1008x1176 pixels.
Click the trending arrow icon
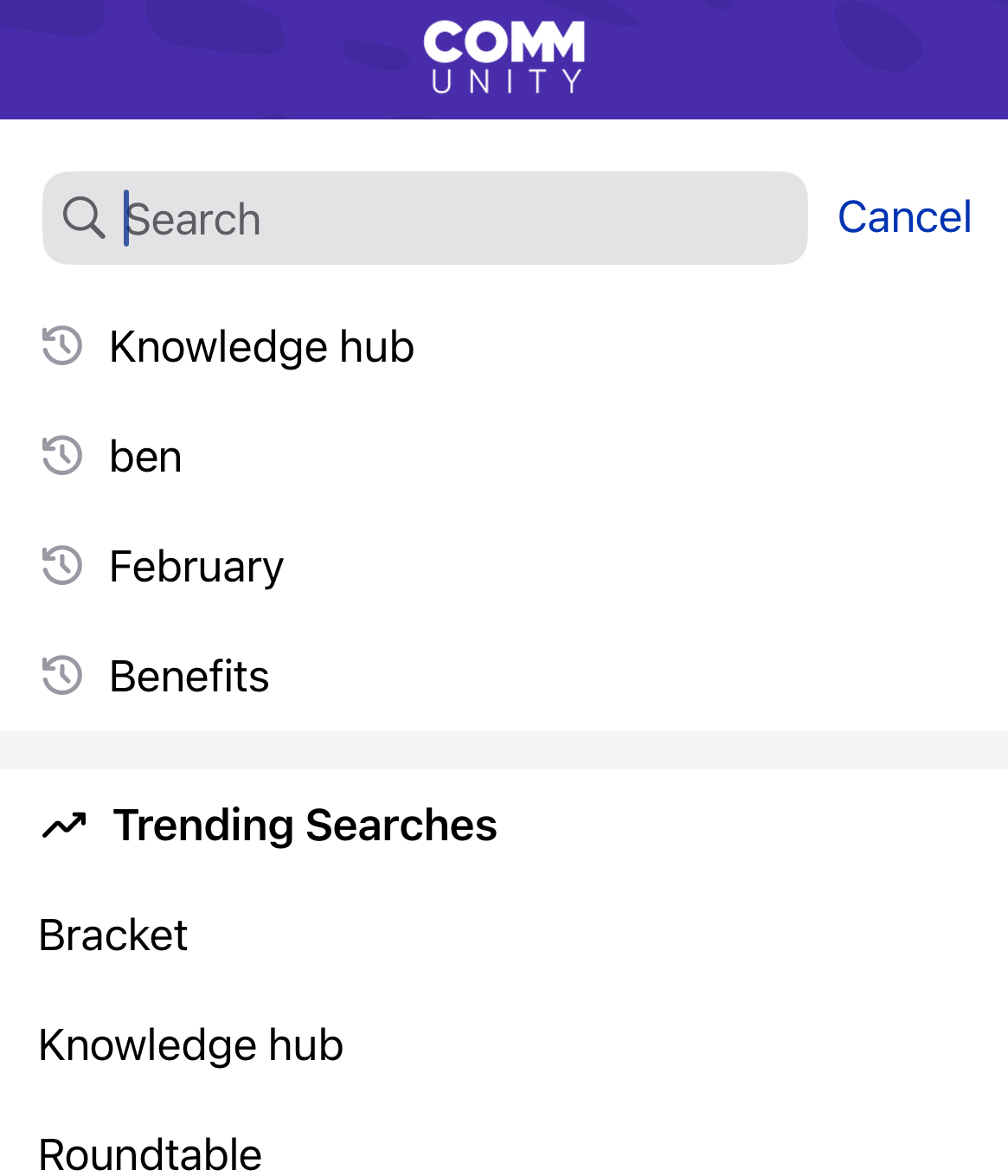(64, 826)
